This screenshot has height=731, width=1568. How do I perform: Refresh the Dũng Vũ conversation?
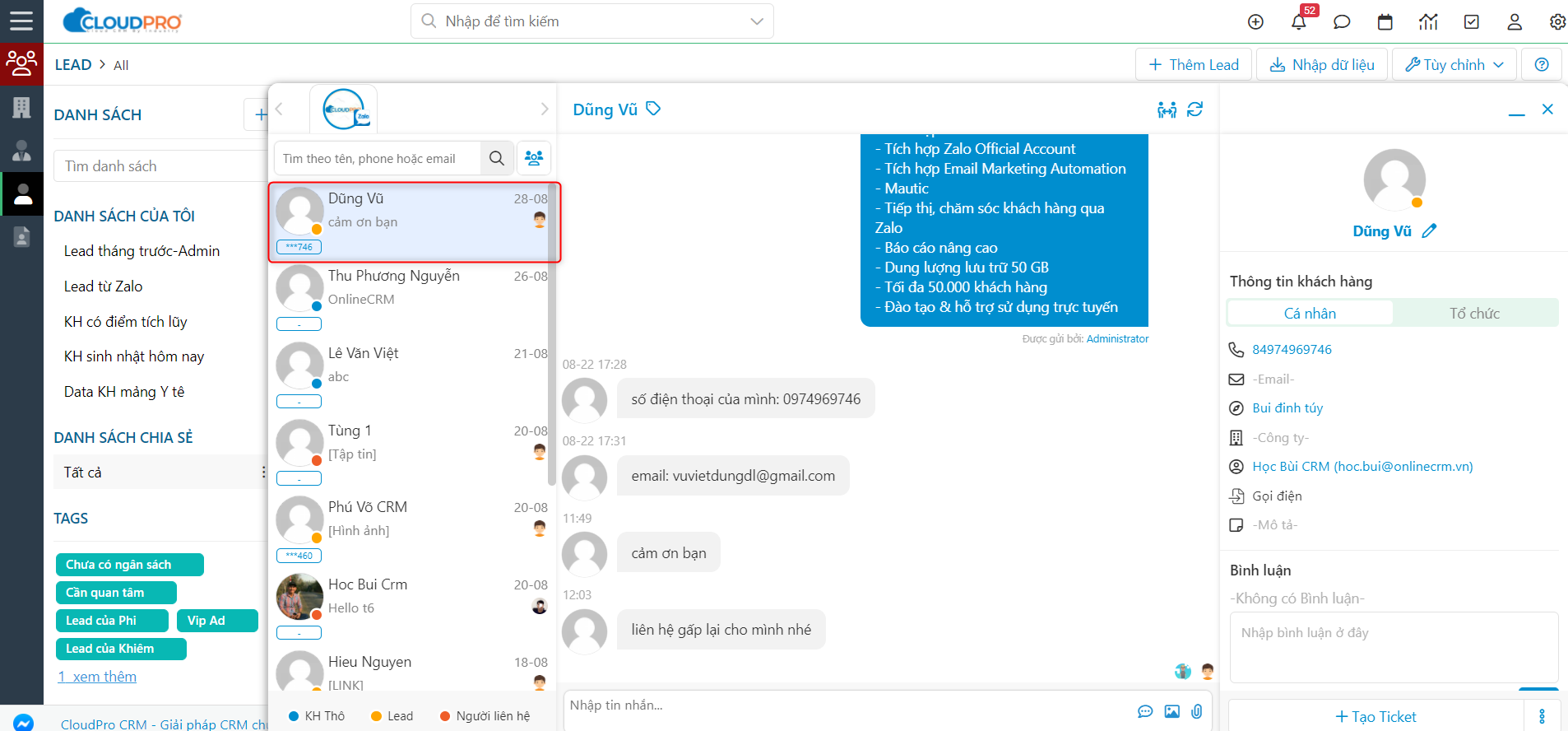pos(1195,109)
